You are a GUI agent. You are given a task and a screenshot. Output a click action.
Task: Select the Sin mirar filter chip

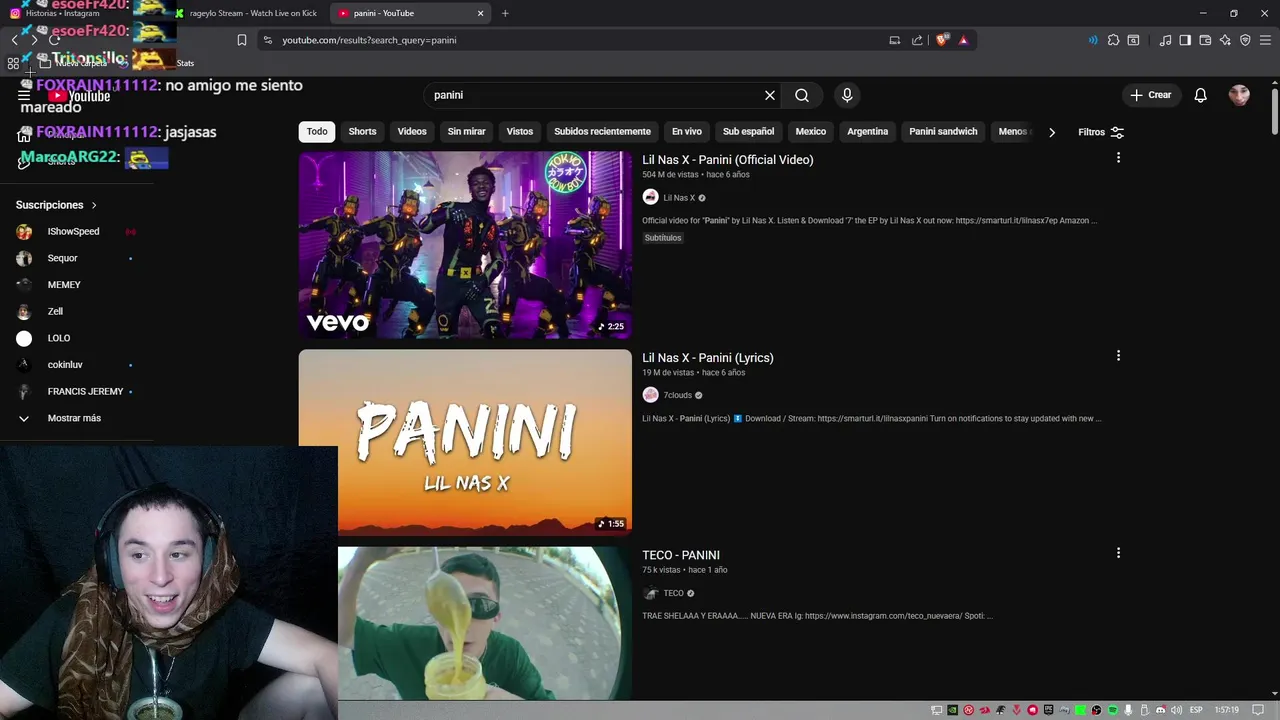click(466, 132)
